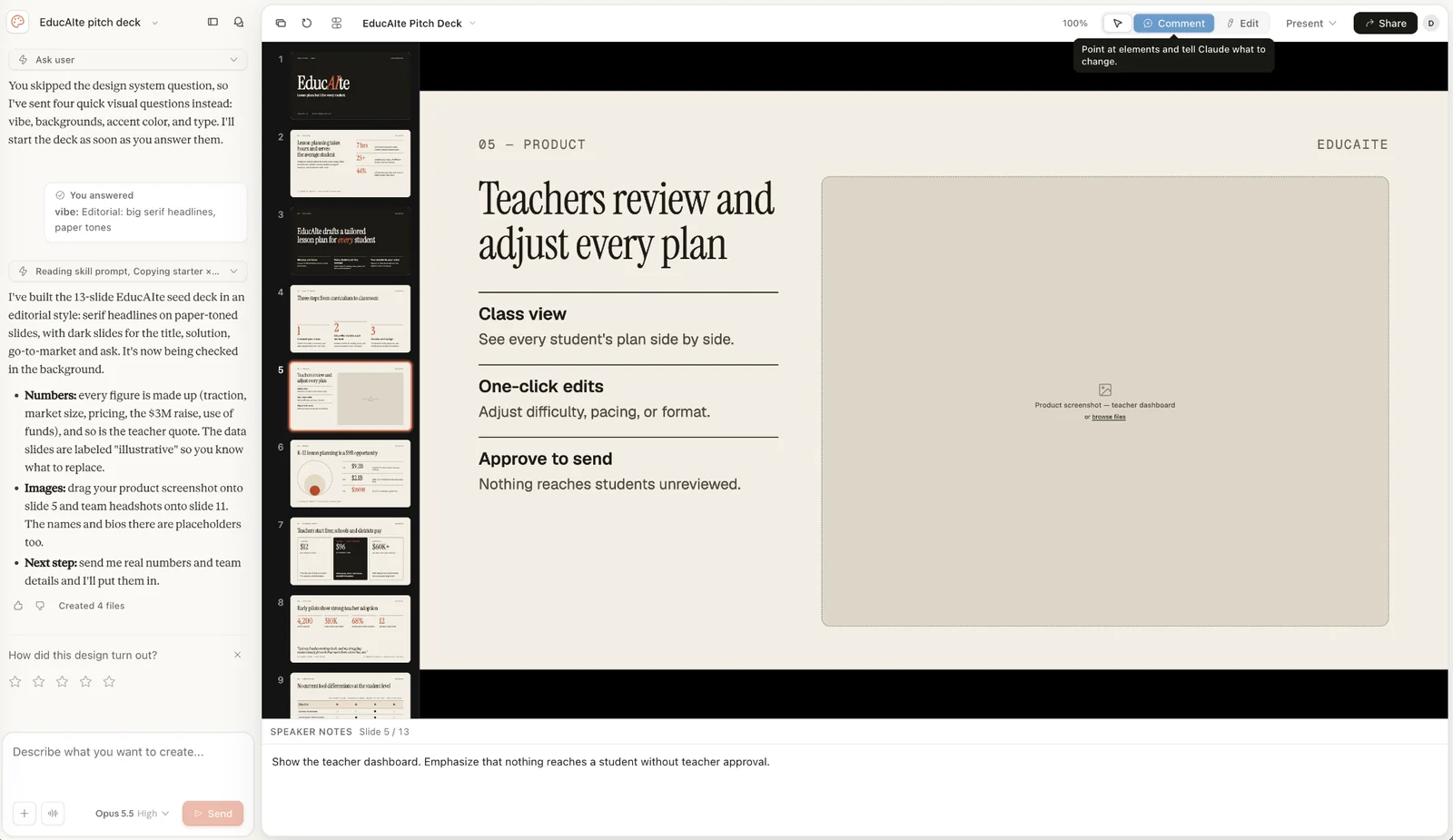This screenshot has width=1453, height=840.
Task: Switch to Edit mode
Action: 1242,24
